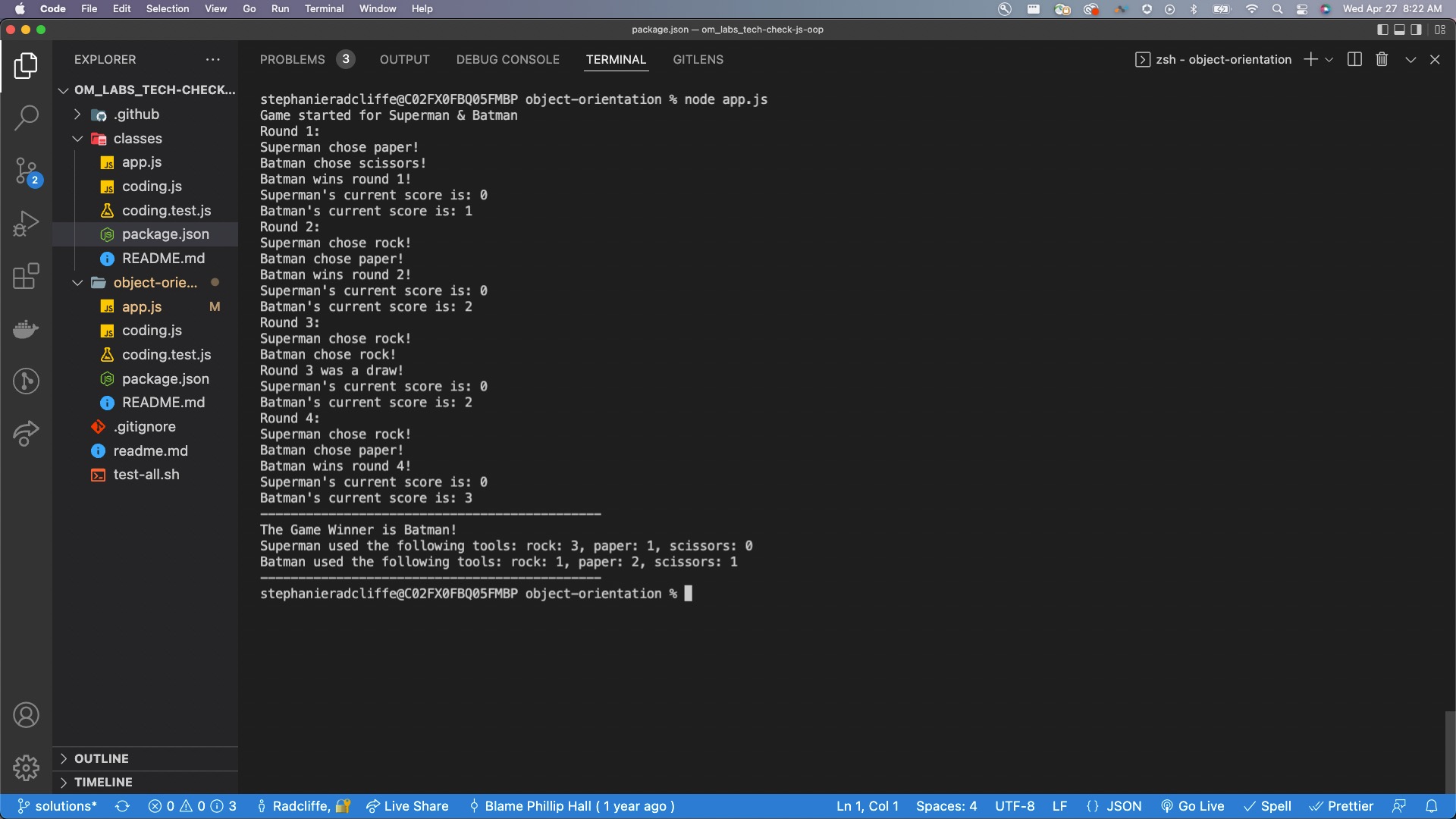
Task: Open errors and warnings status item
Action: [x=192, y=806]
